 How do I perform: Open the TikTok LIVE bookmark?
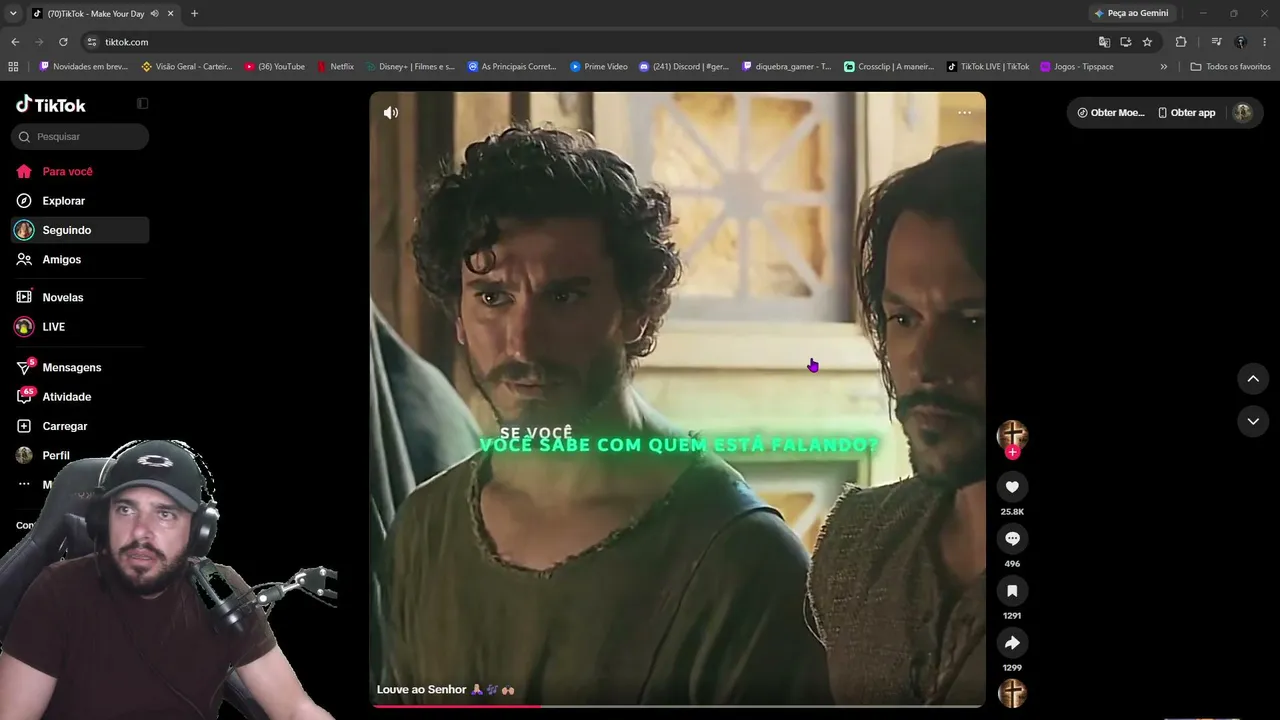(988, 67)
